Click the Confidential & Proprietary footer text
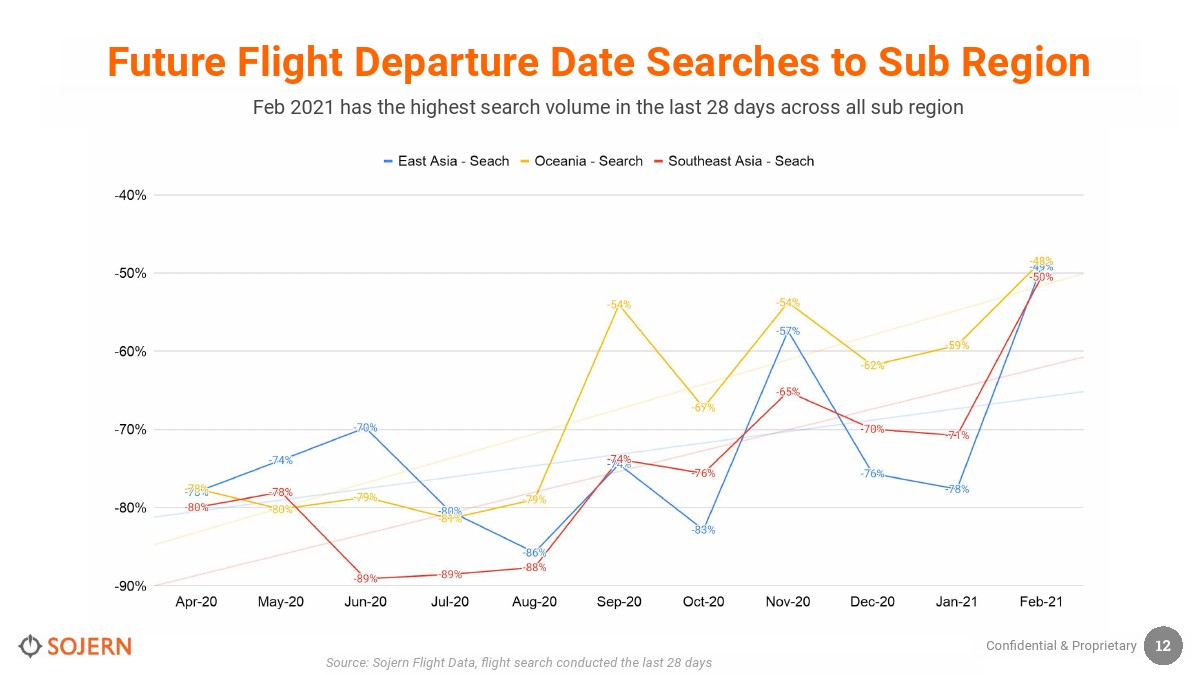This screenshot has width=1200, height=675. coord(1061,646)
